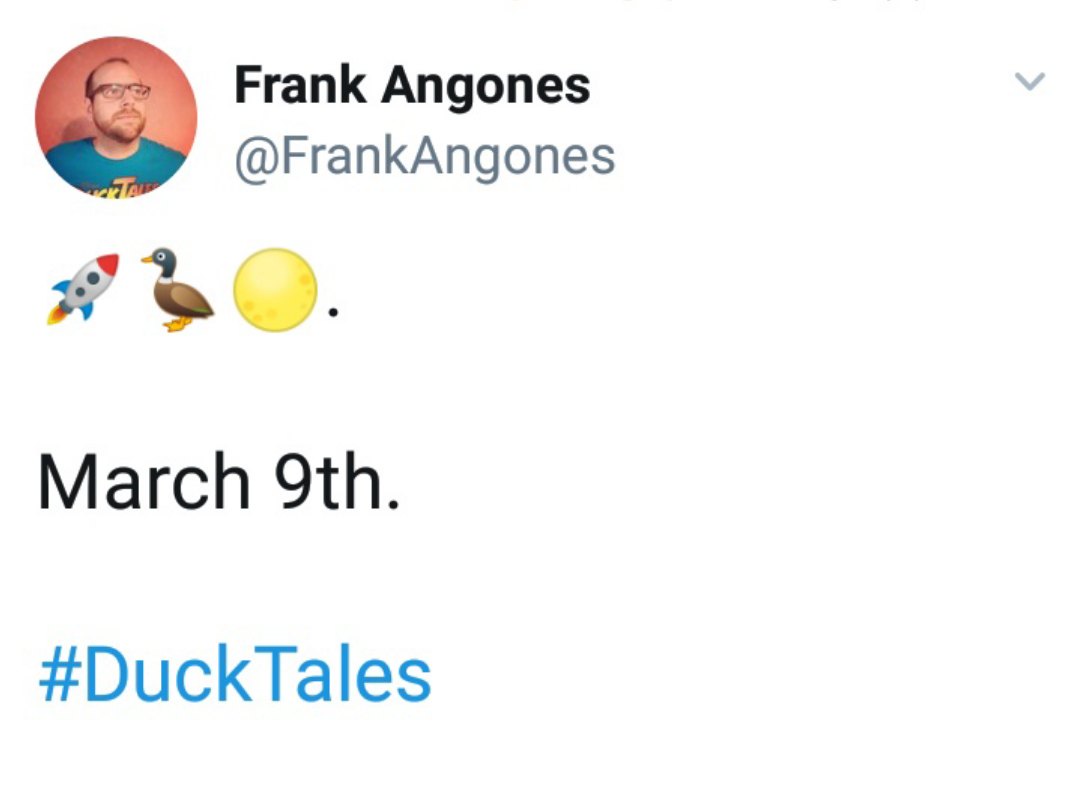This screenshot has height=791, width=1080.
Task: Click the "March 9th." tweet text
Action: point(218,481)
